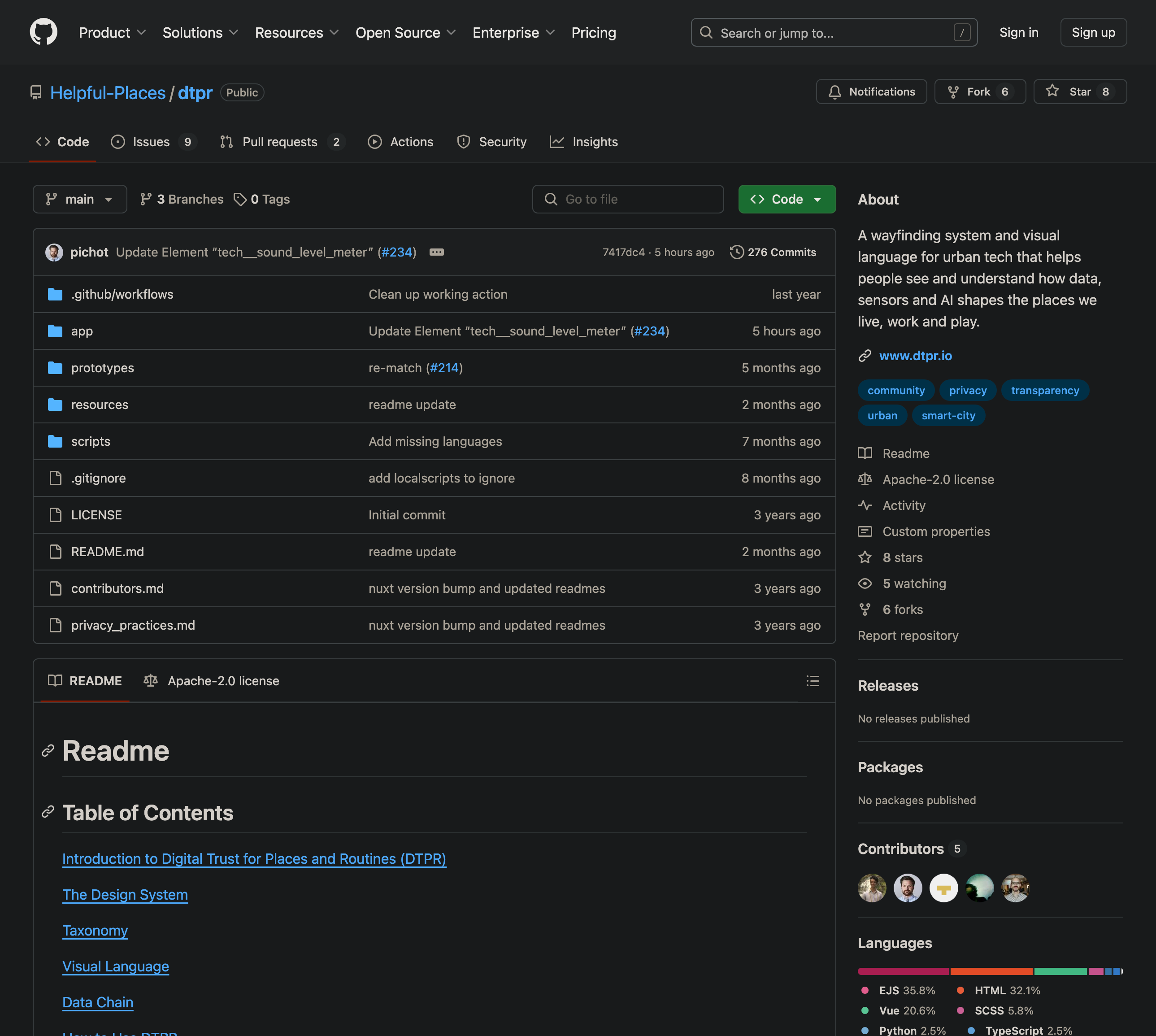Click the resources folder icon

[55, 405]
